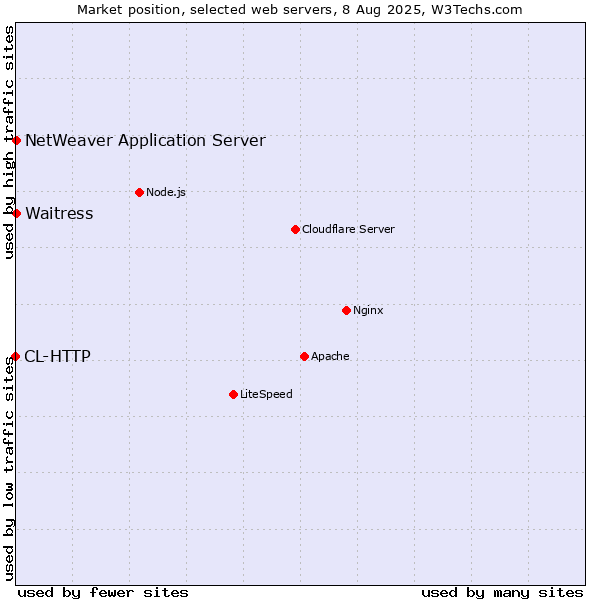Viewport: 600px width, 600px height.
Task: Select the Waitress data point marker
Action: click(16, 213)
